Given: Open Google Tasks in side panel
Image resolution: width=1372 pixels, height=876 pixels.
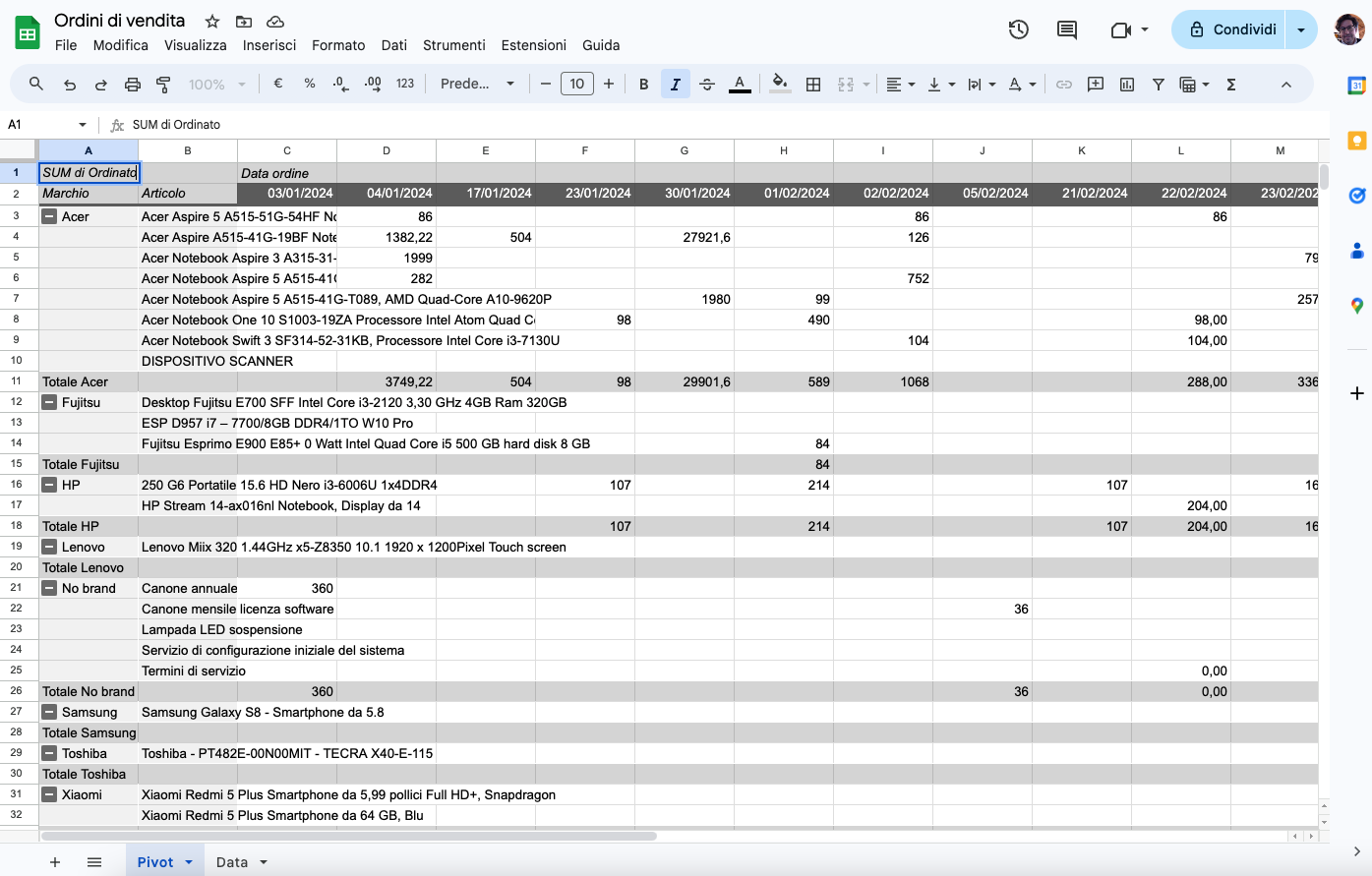Looking at the screenshot, I should (x=1357, y=196).
